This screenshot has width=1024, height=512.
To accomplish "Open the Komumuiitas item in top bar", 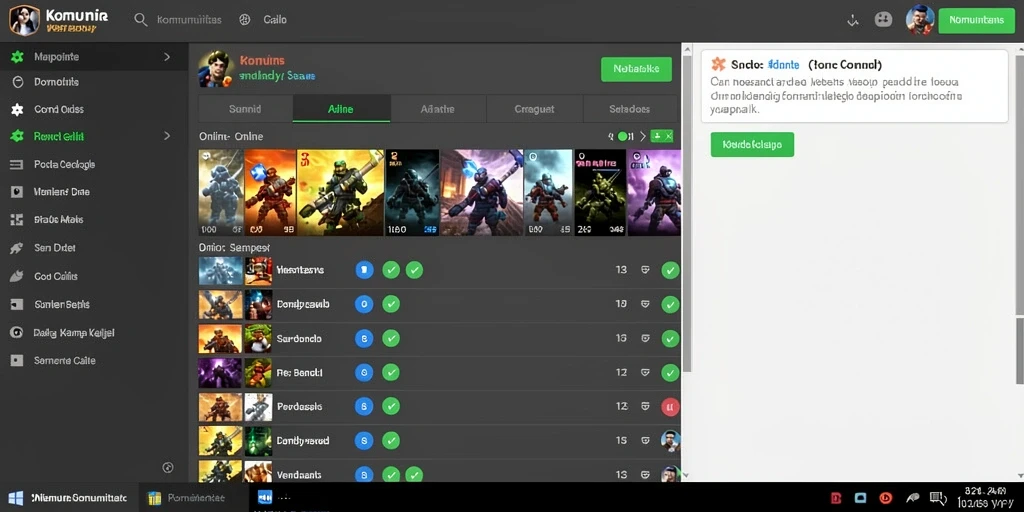I will 189,20.
